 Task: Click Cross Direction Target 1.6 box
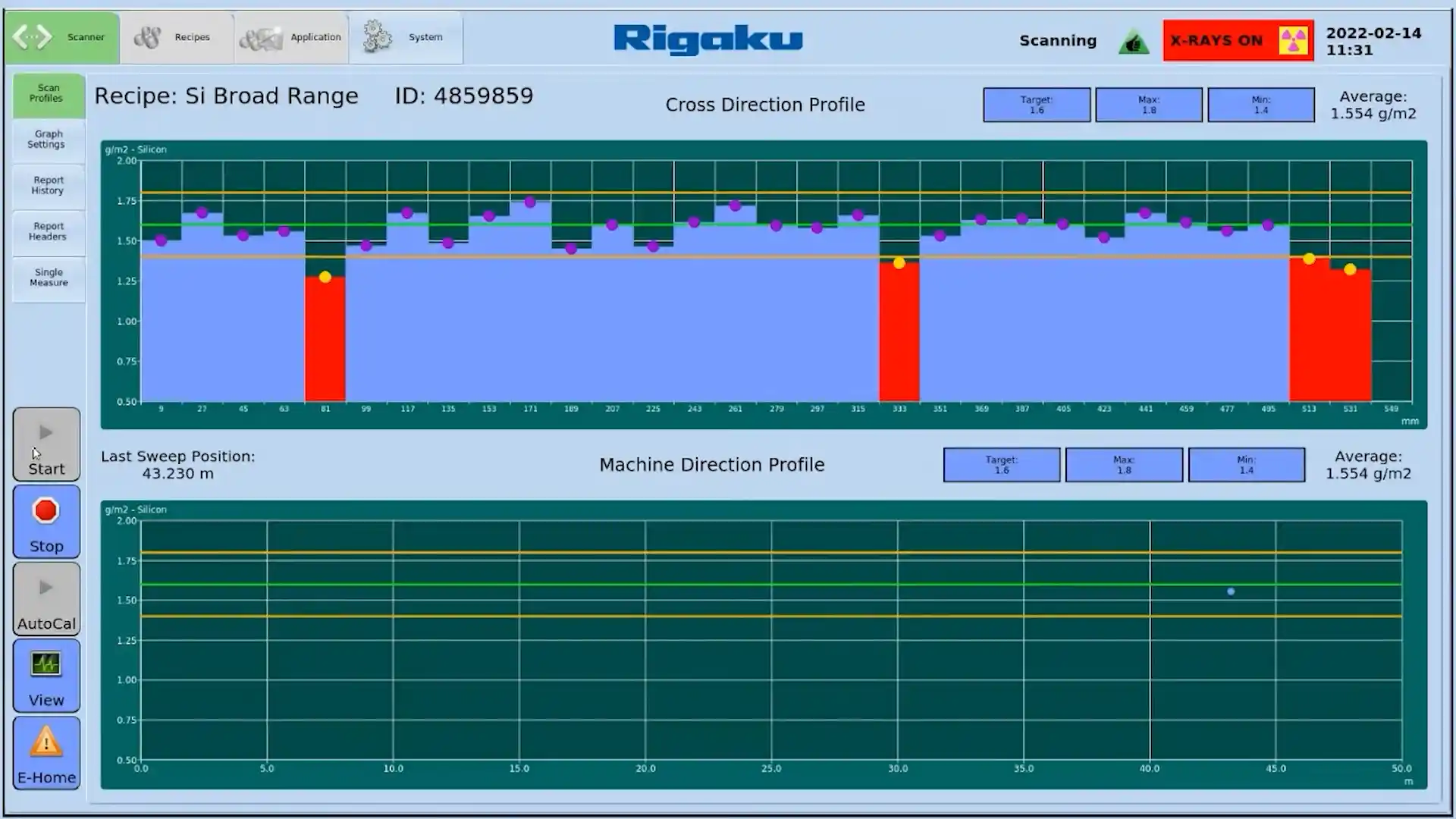1036,105
